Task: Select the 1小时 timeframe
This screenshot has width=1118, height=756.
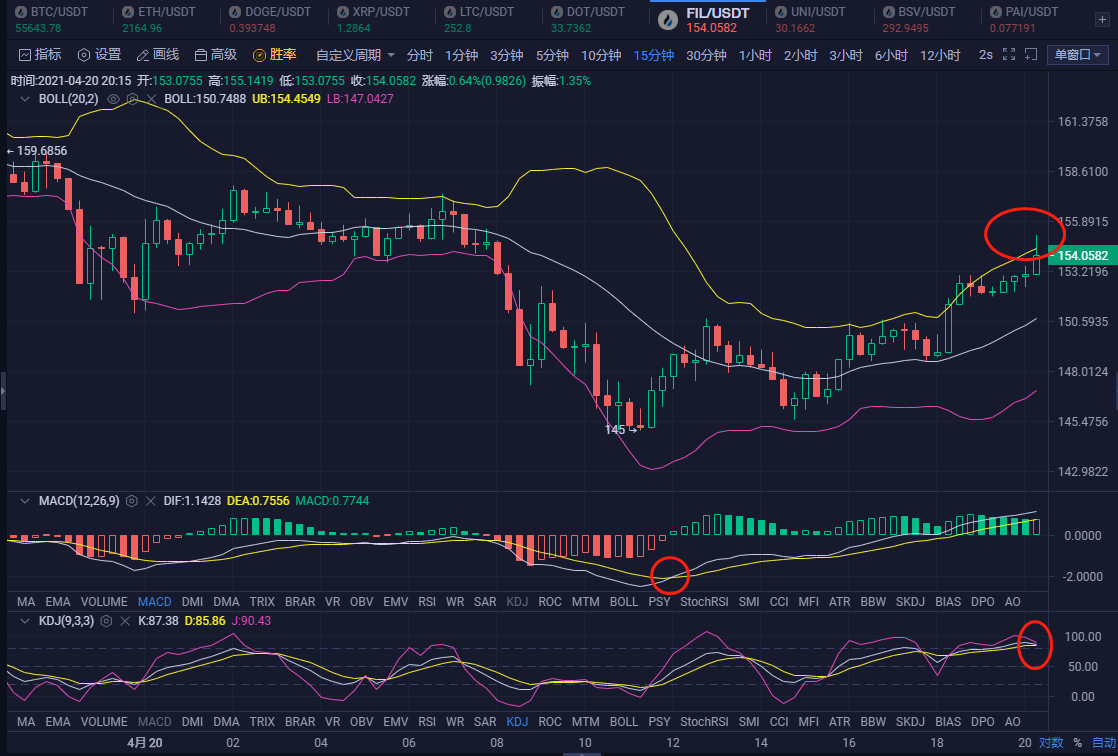Action: point(755,55)
